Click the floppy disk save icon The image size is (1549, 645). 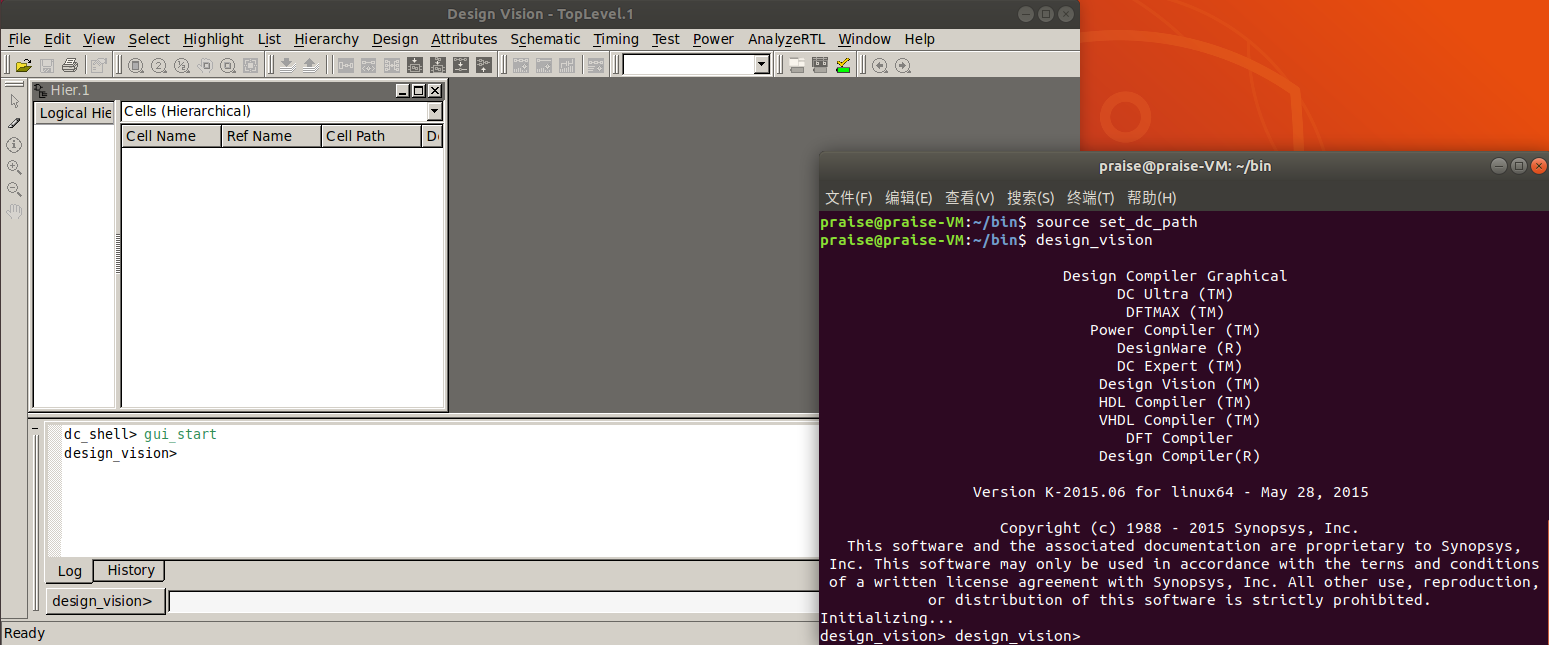coord(46,65)
